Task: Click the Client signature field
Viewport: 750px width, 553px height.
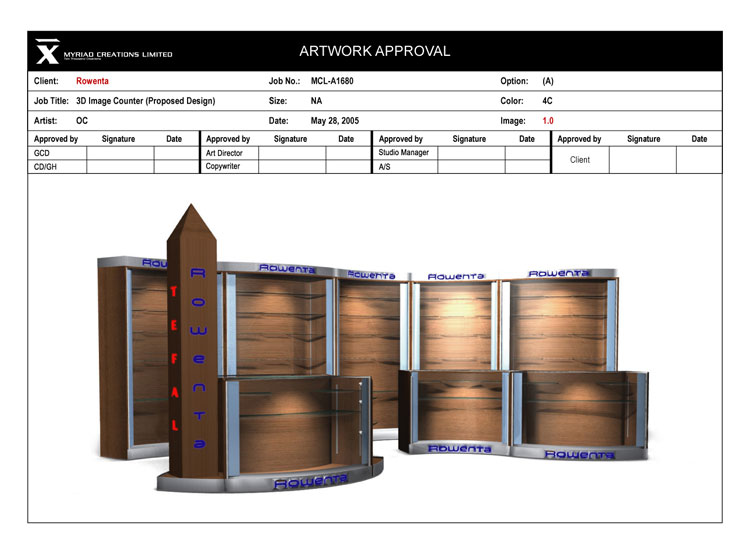Action: pos(642,160)
